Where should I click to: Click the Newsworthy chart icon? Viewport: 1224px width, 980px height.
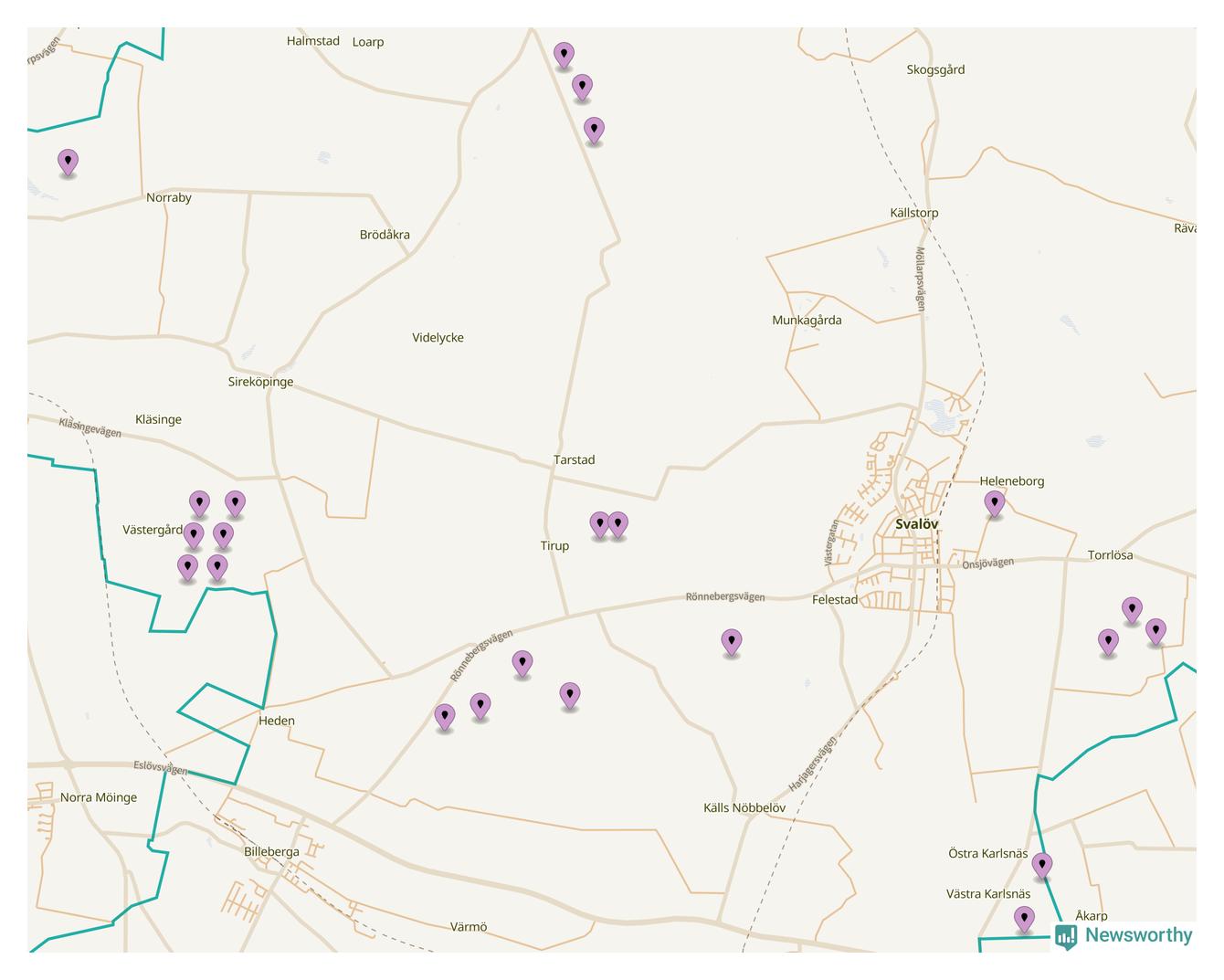[x=1066, y=936]
